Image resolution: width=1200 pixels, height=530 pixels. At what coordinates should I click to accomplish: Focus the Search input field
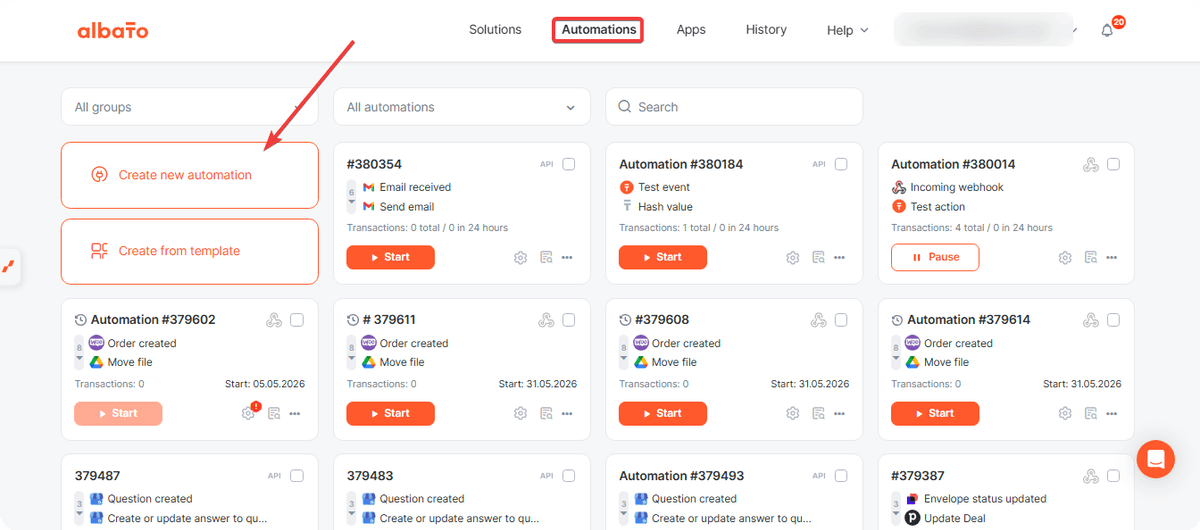pyautogui.click(x=734, y=107)
